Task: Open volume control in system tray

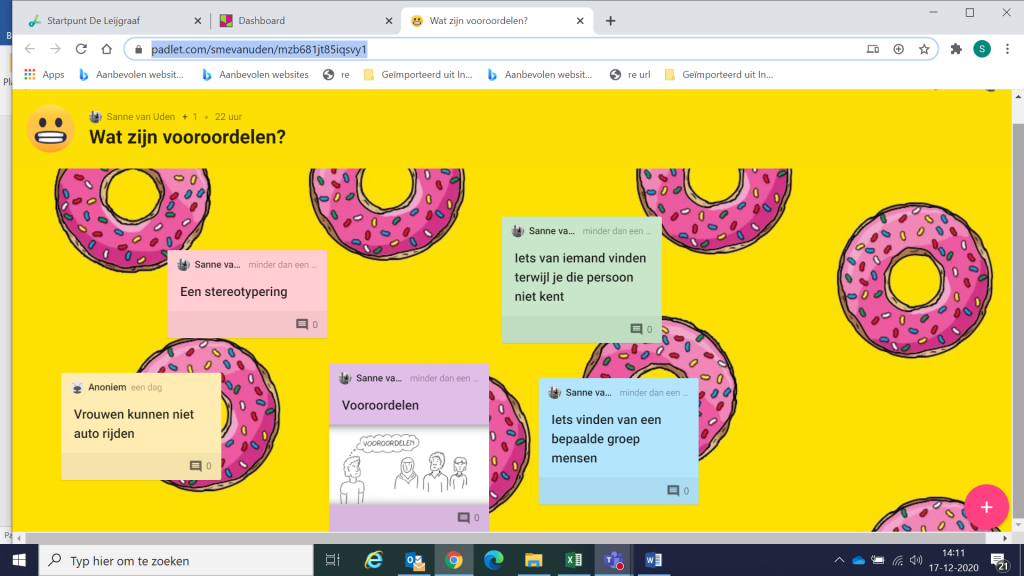Action: [916, 560]
